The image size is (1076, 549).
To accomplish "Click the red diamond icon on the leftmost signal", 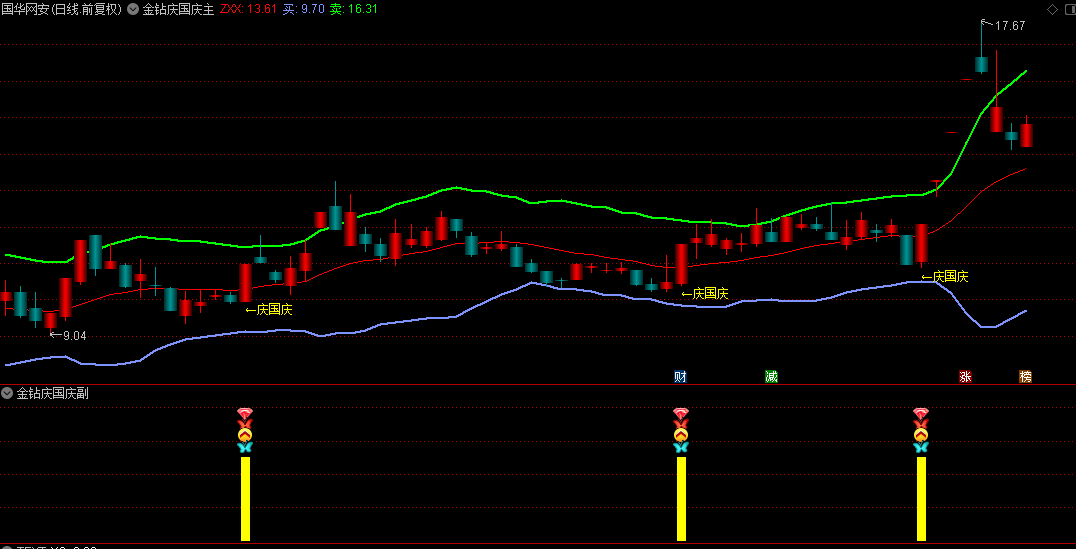I will click(x=245, y=412).
